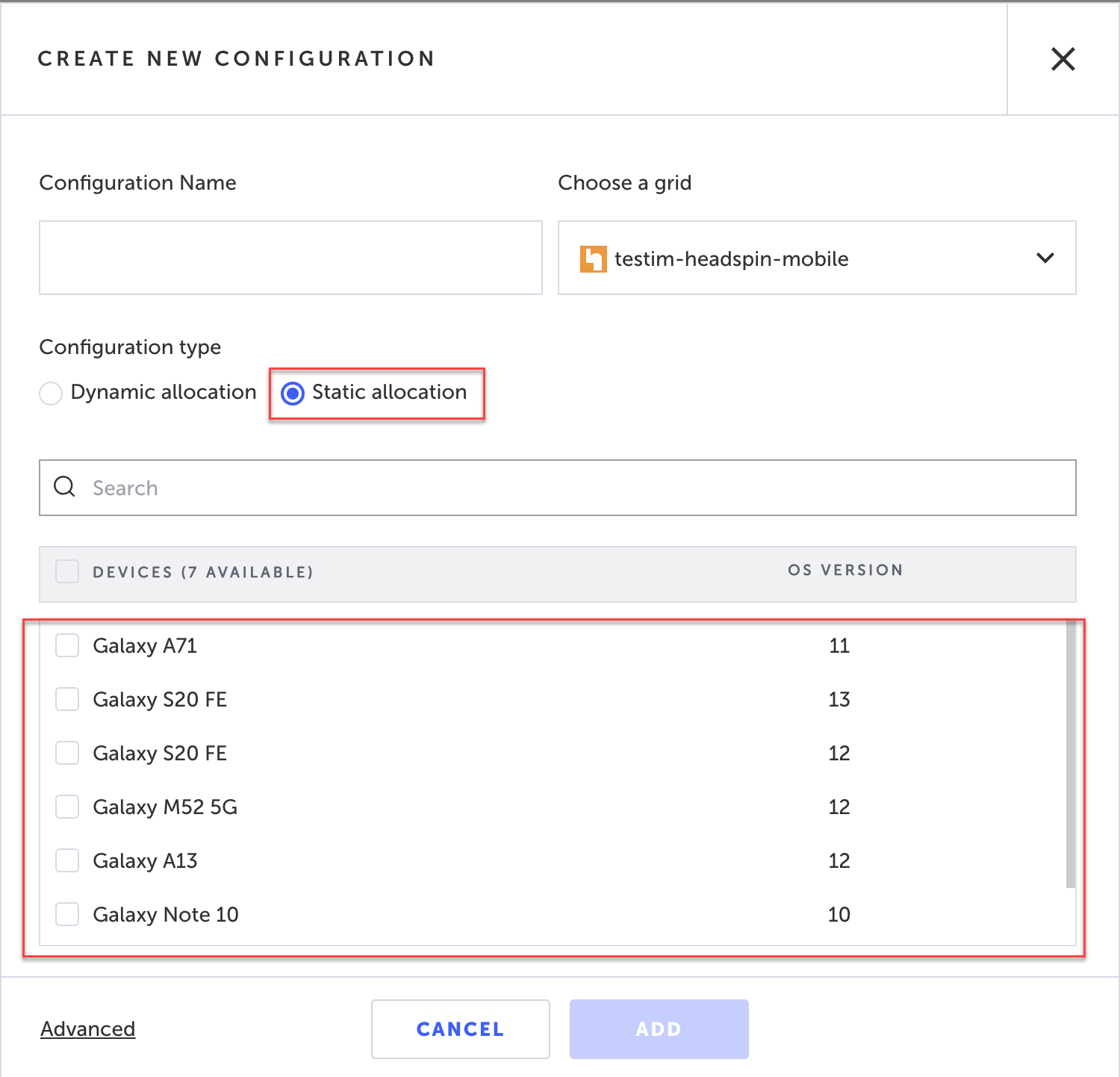Tick the Galaxy A71 checkbox

(x=67, y=645)
